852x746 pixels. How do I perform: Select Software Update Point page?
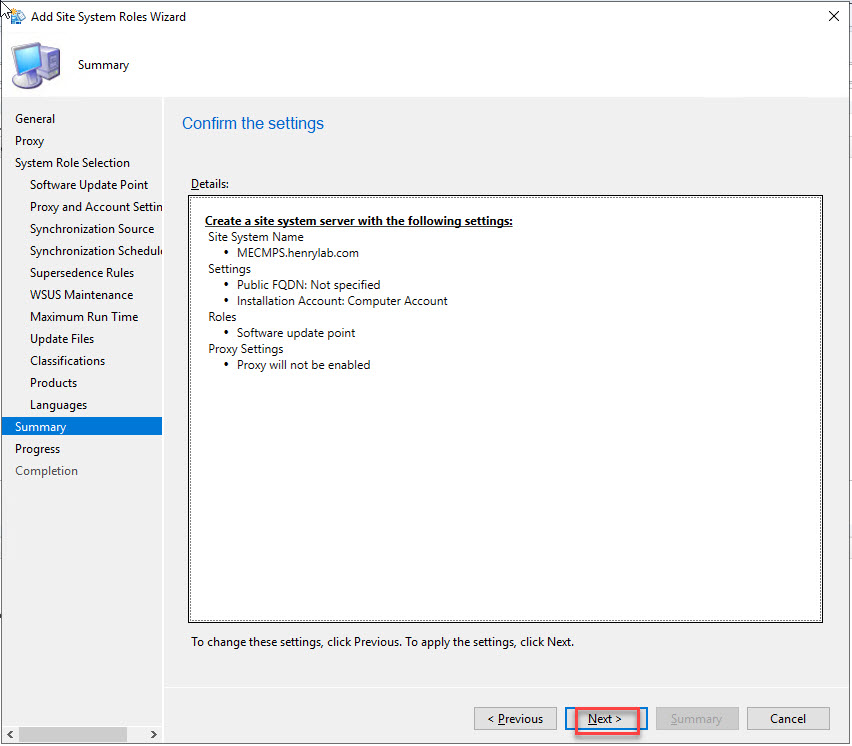[89, 185]
